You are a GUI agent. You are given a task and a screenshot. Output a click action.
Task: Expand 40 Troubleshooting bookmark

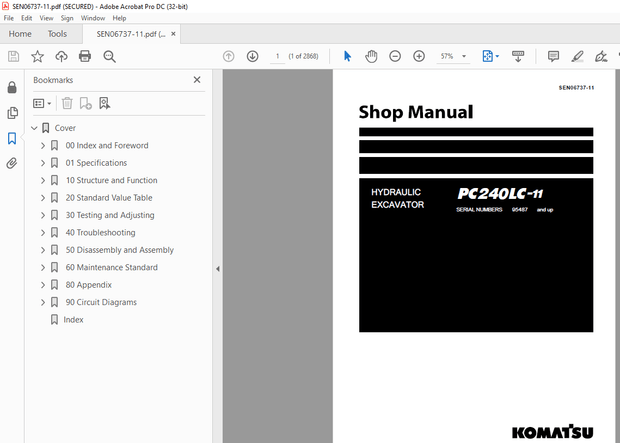tap(43, 233)
